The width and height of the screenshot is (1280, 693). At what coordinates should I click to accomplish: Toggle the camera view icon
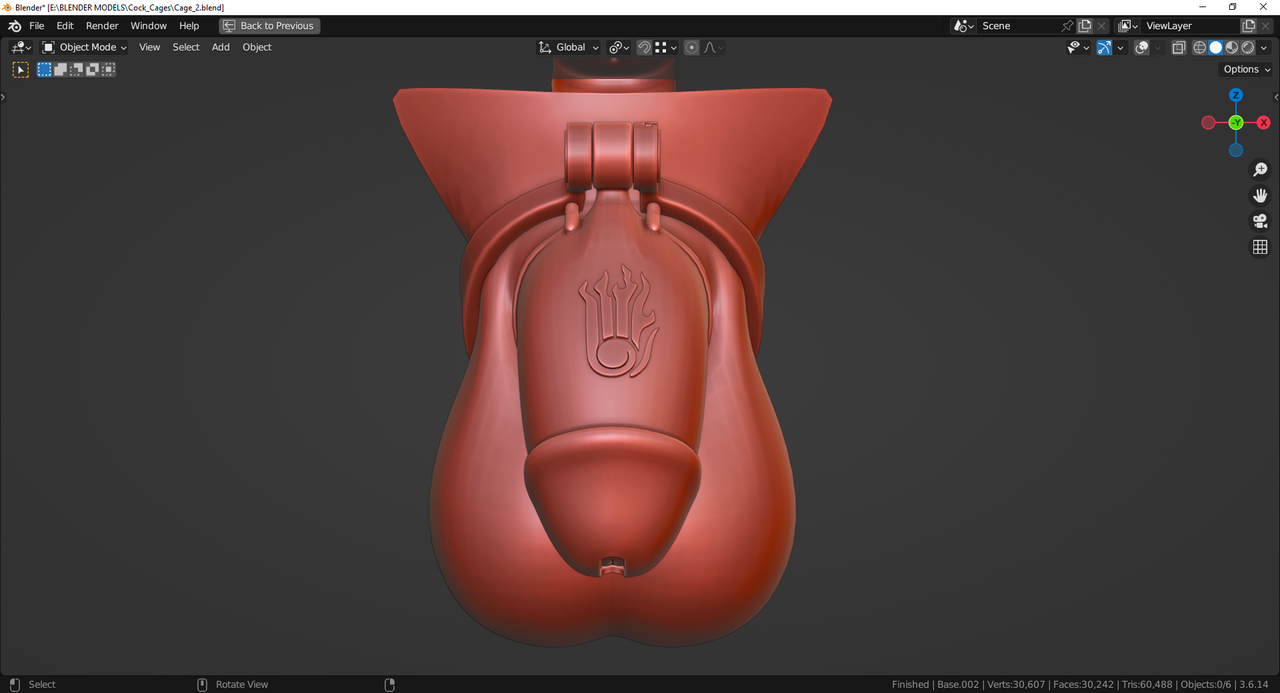click(1260, 221)
